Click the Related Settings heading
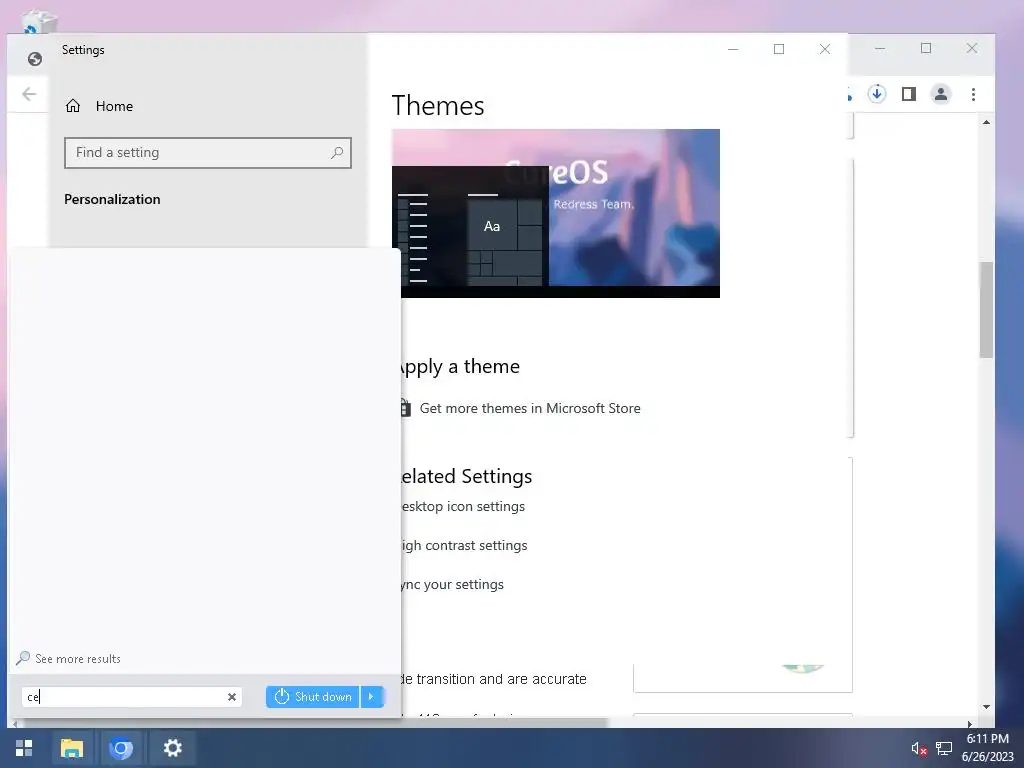Viewport: 1024px width, 768px height. coord(466,476)
